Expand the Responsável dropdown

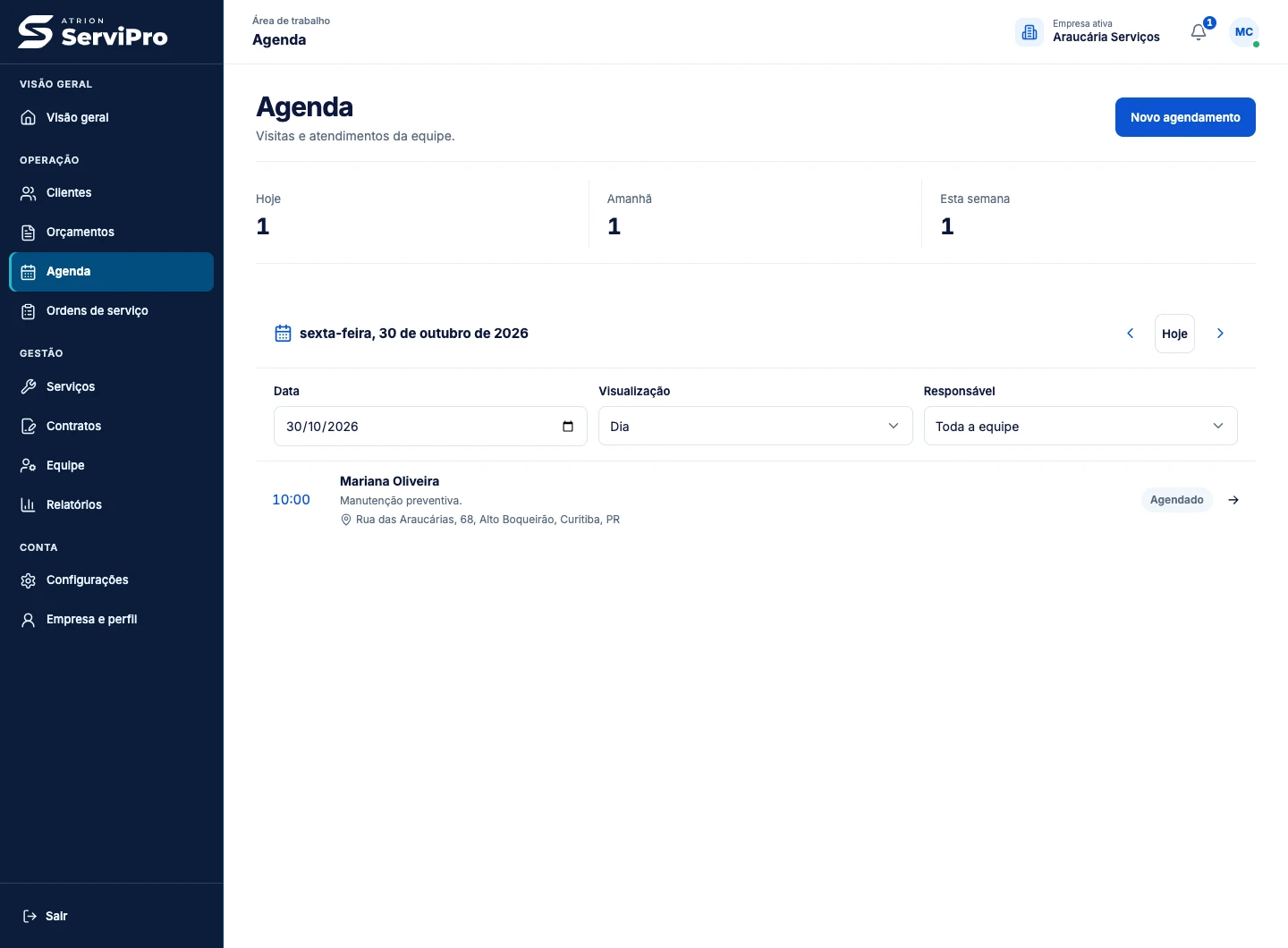(1080, 426)
